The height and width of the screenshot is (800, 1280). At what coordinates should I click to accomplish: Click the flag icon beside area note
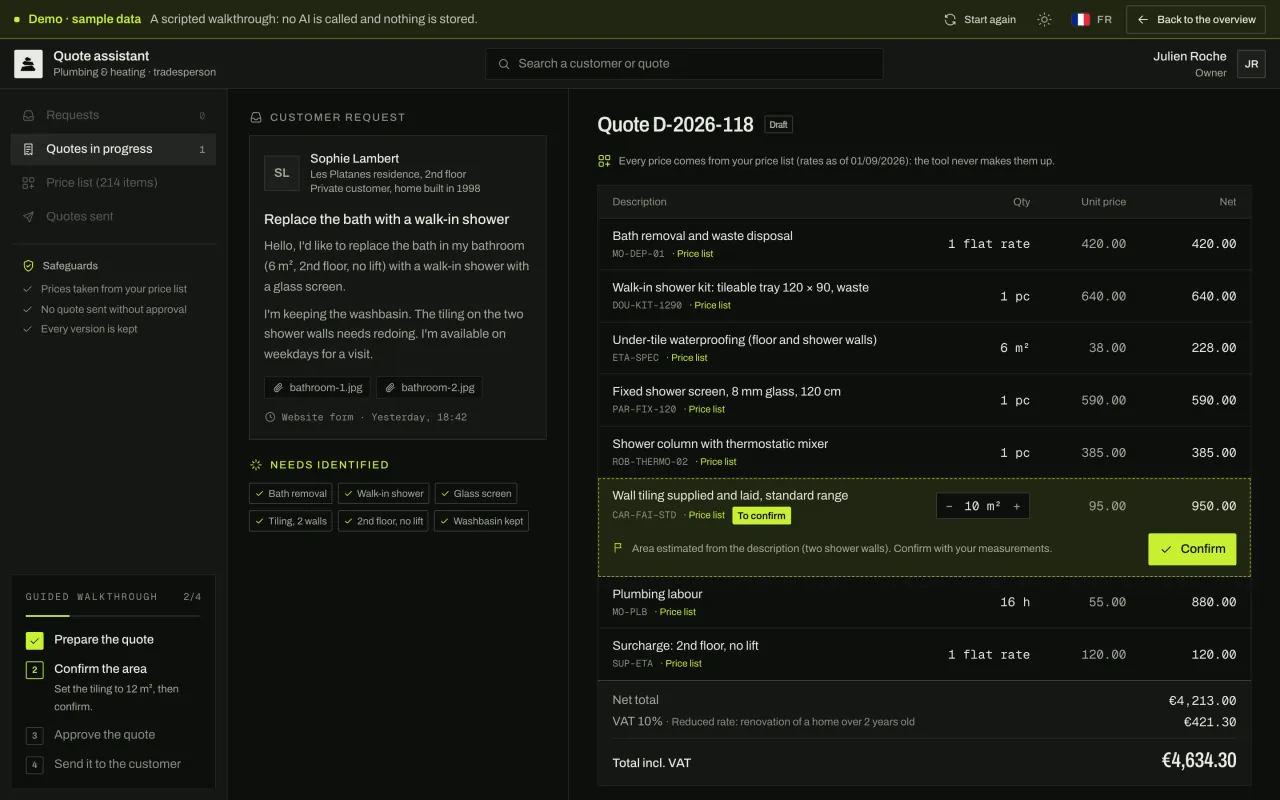(618, 548)
